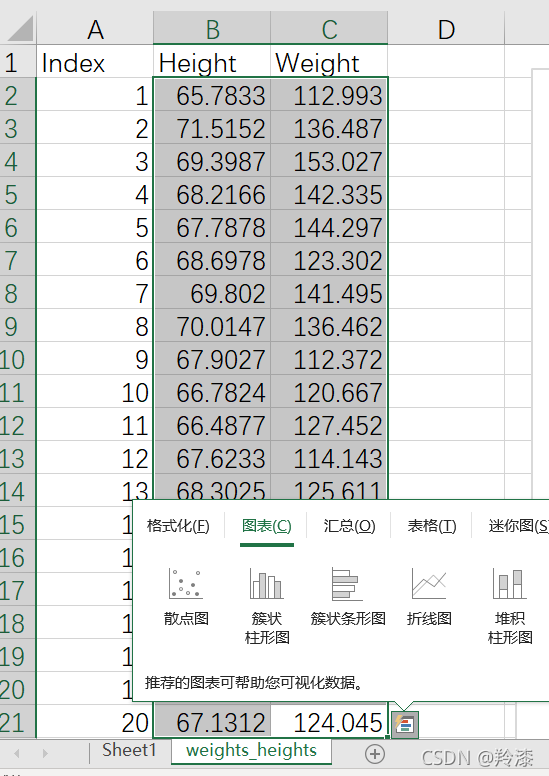
Task: Go to next sheet with right arrow
Action: pyautogui.click(x=46, y=754)
